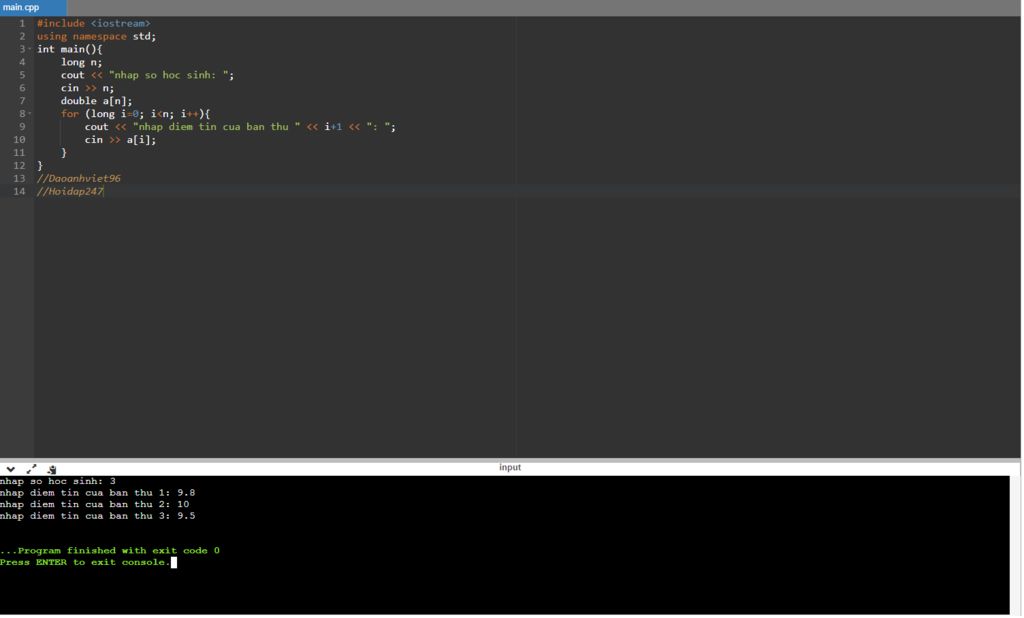Fold the main function at line 3
The image size is (1024, 618).
[x=29, y=49]
